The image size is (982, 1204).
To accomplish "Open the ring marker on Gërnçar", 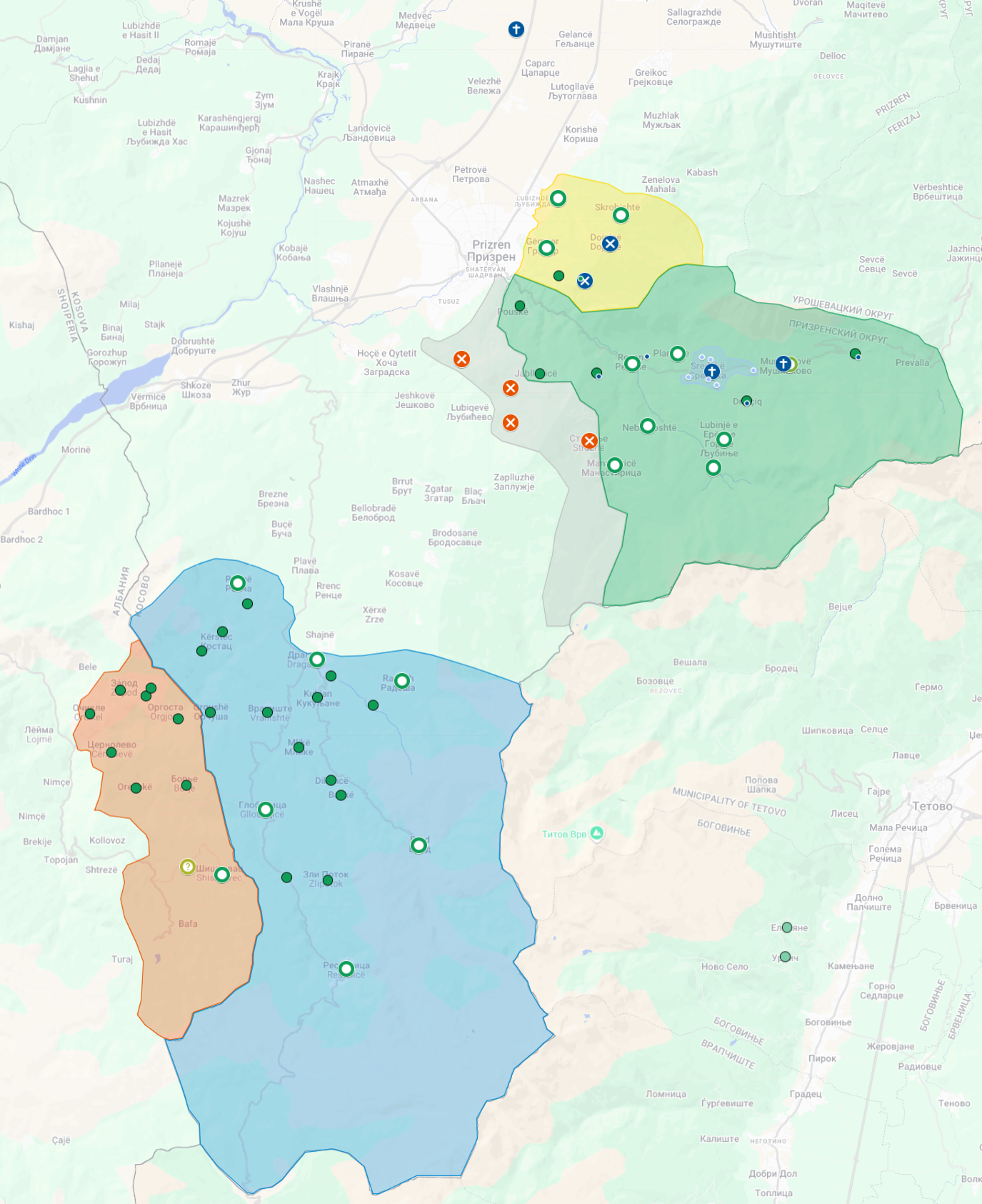I will [x=547, y=248].
